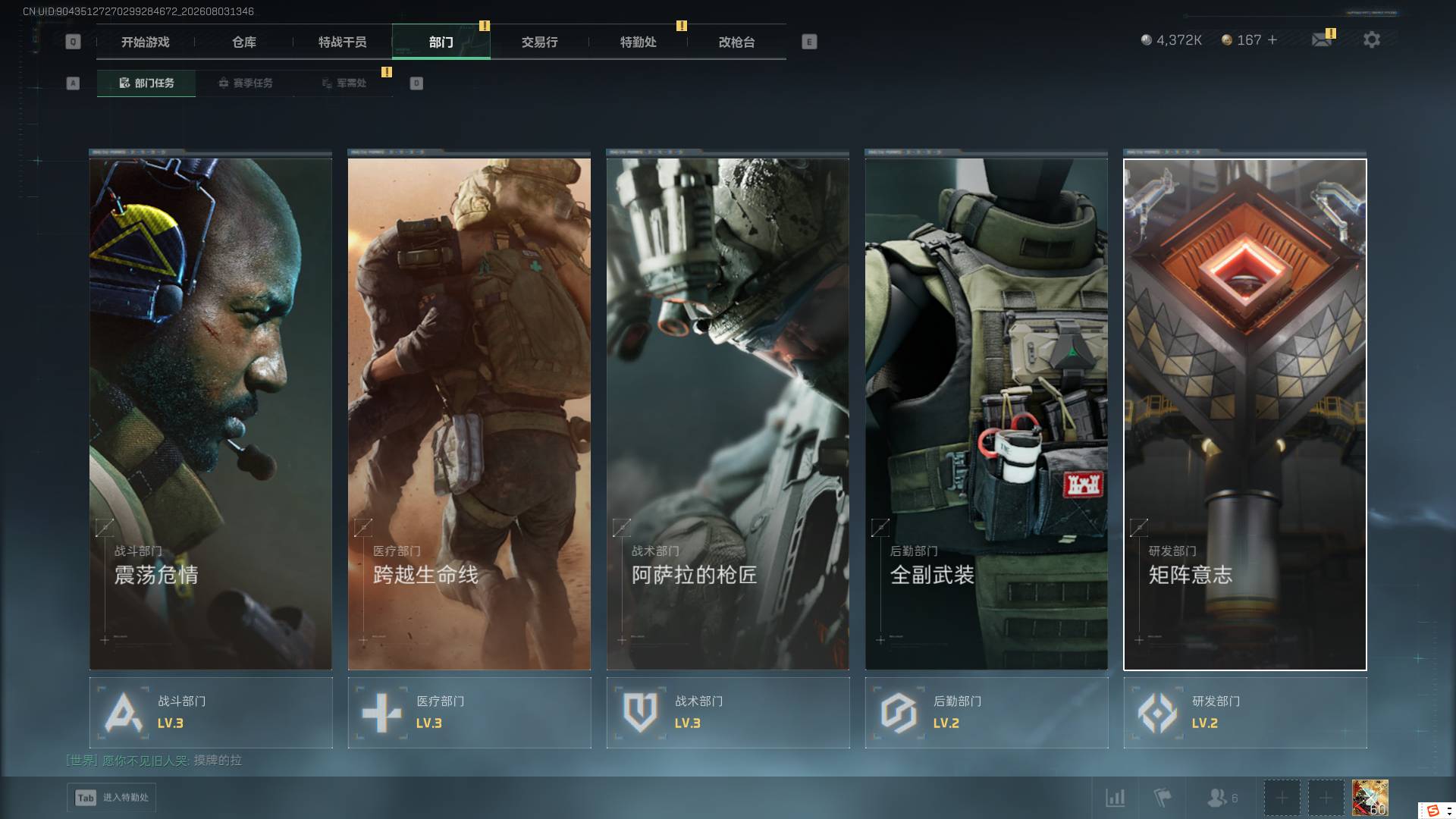Click the 医疗部门 LV.3 level panel
Image resolution: width=1456 pixels, height=819 pixels.
point(469,713)
